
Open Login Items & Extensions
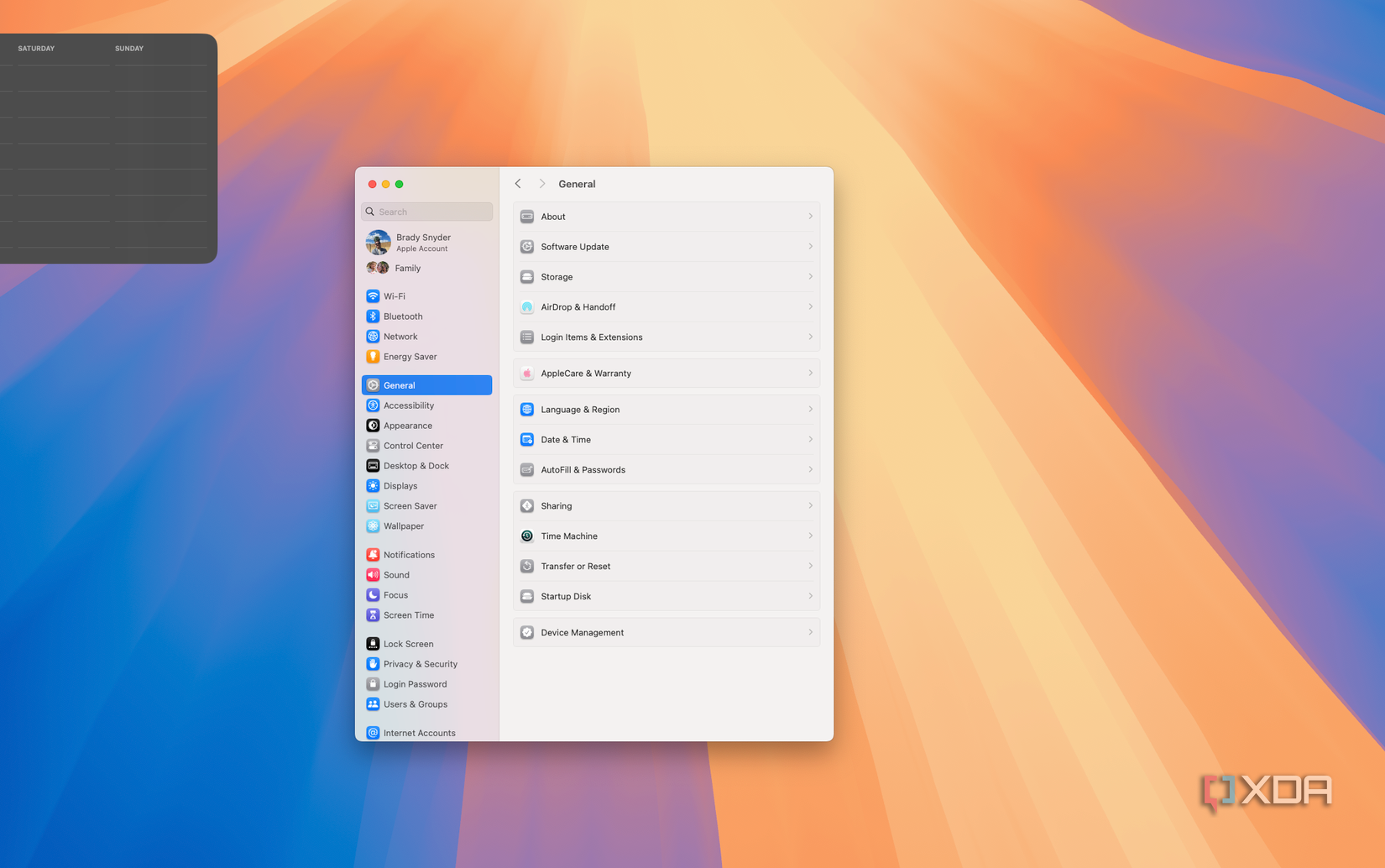pyautogui.click(x=666, y=337)
